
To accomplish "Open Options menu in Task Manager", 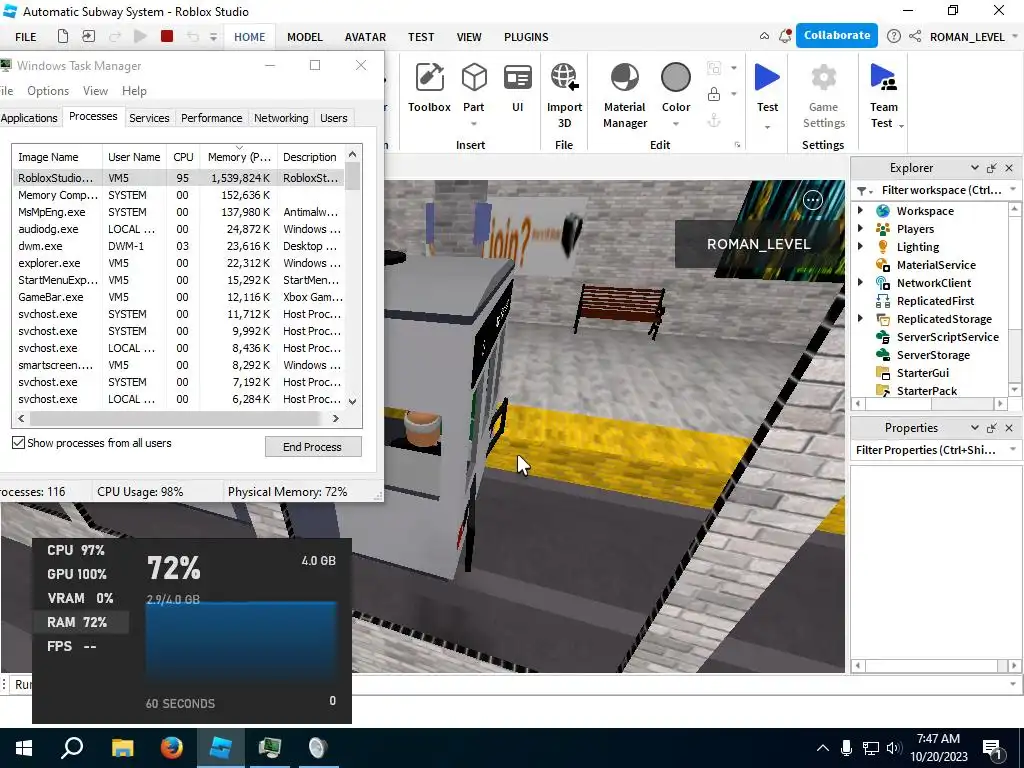I will click(x=48, y=91).
